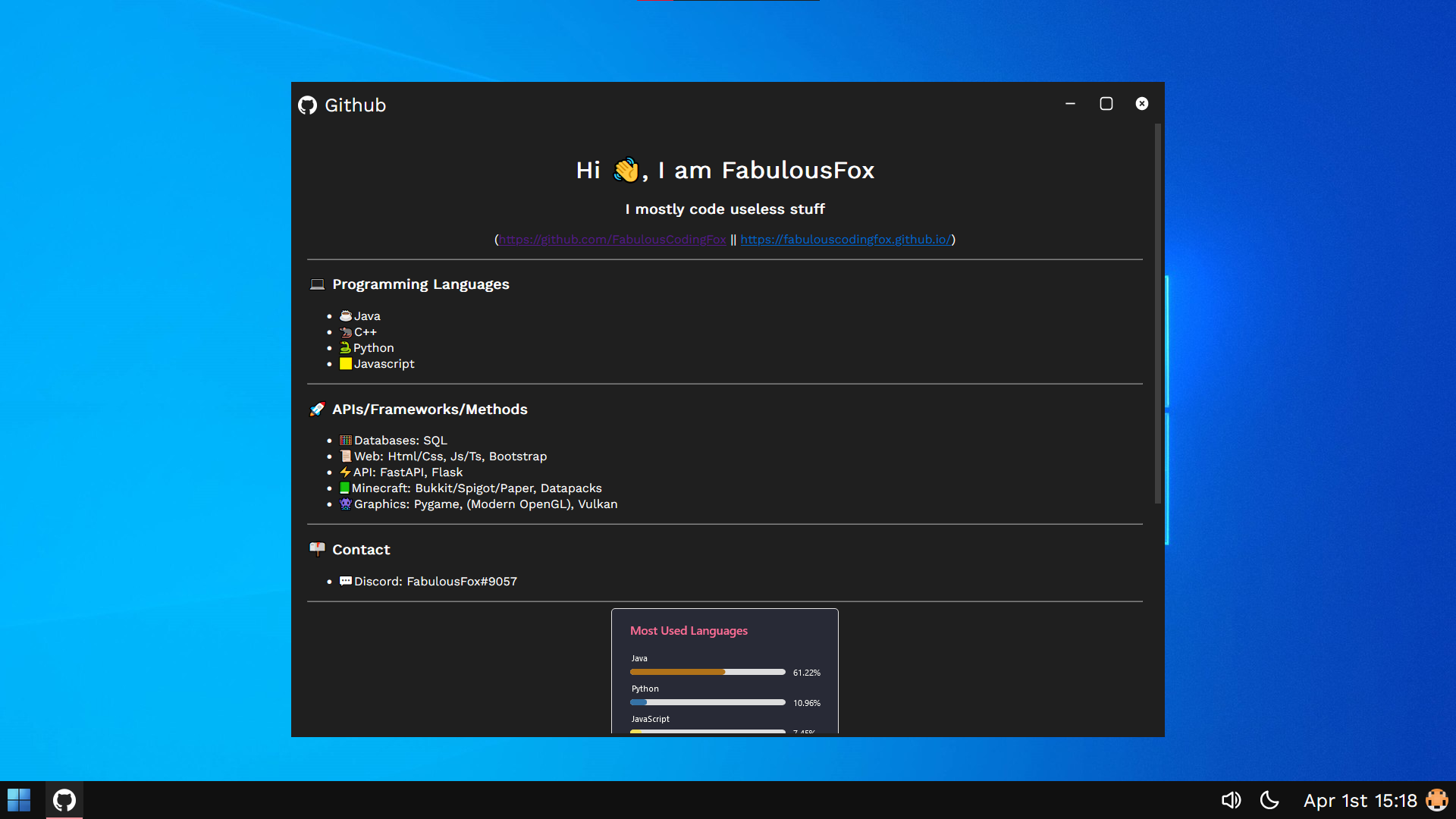Open the Windows start menu icon
Screen dimensions: 1456x819
coord(19,800)
